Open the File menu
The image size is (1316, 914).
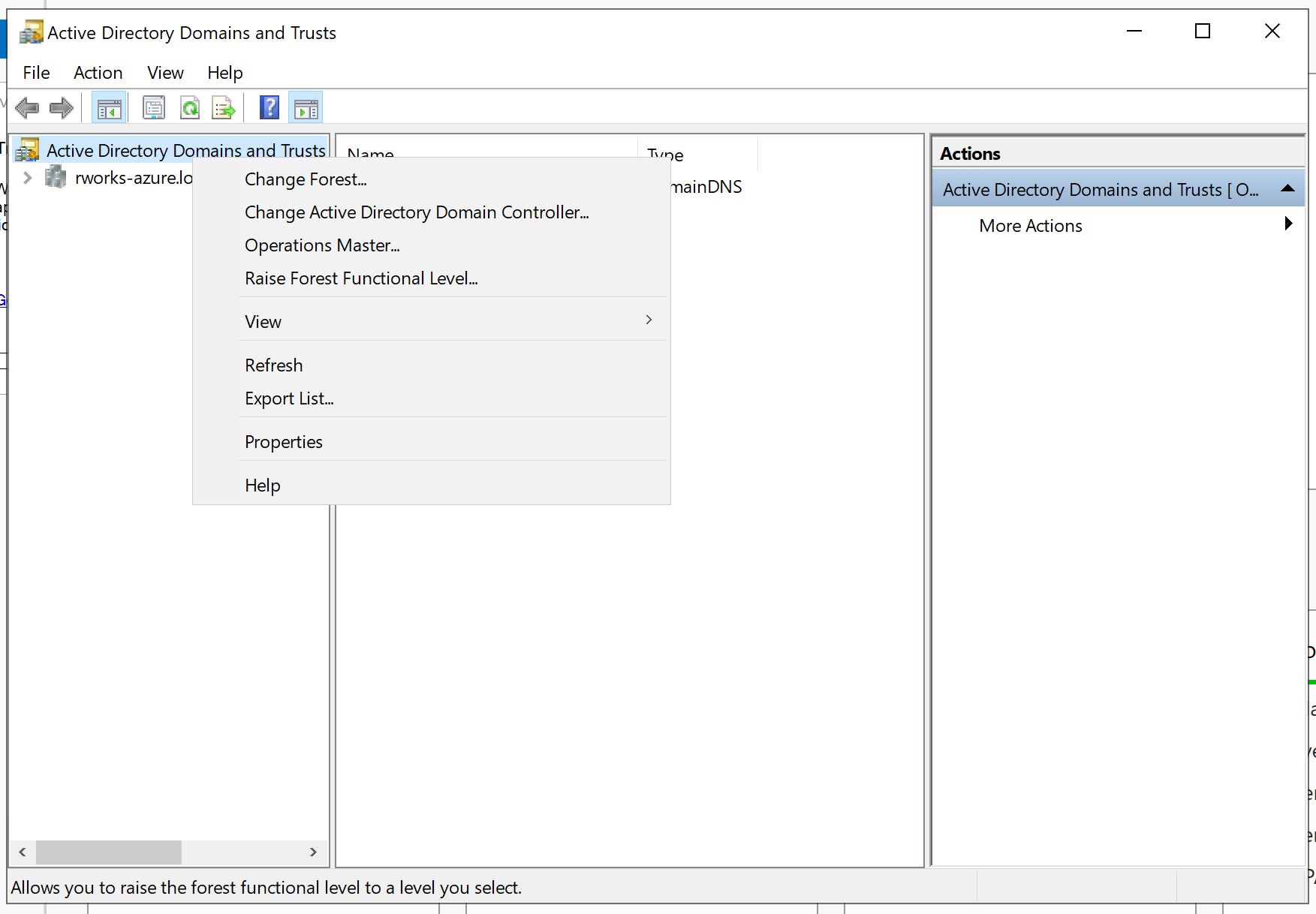(x=36, y=73)
